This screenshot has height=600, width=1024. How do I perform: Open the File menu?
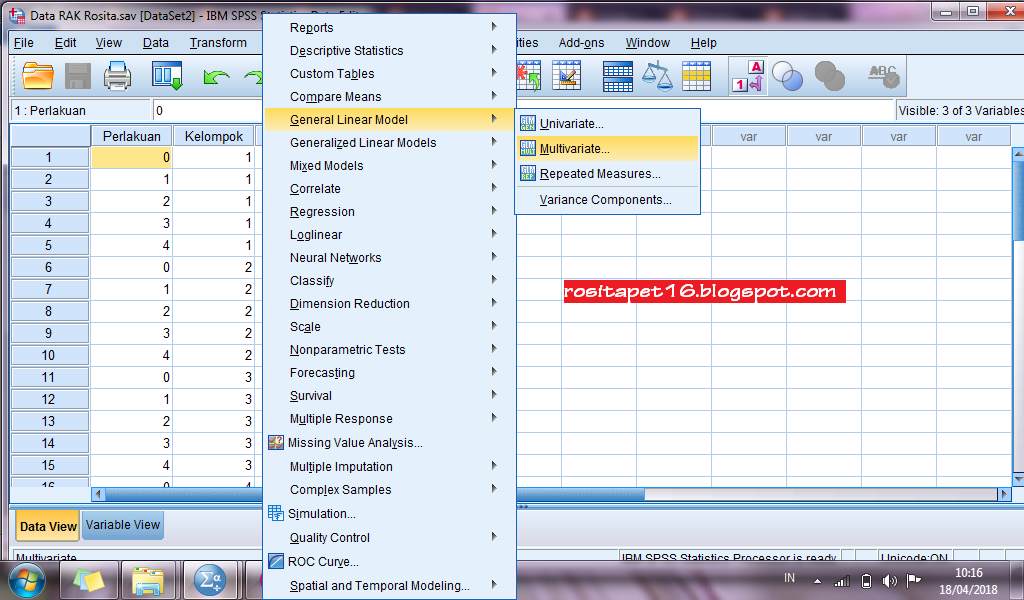click(x=24, y=42)
